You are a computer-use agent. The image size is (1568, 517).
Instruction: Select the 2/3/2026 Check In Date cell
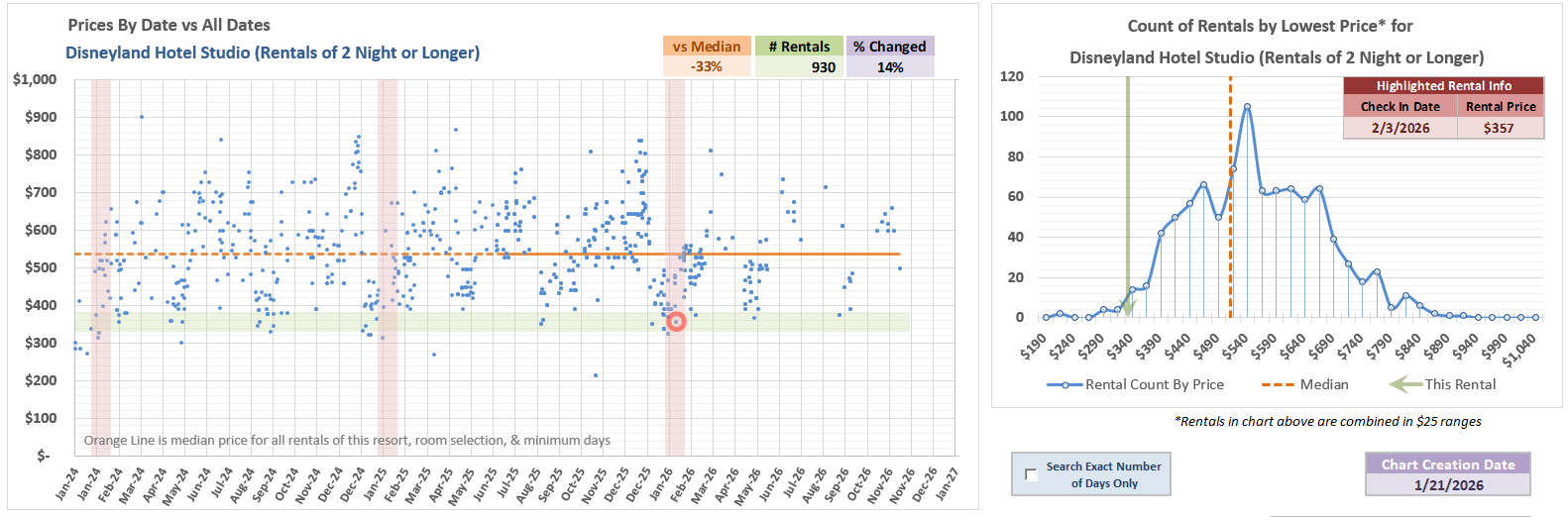[x=1400, y=128]
